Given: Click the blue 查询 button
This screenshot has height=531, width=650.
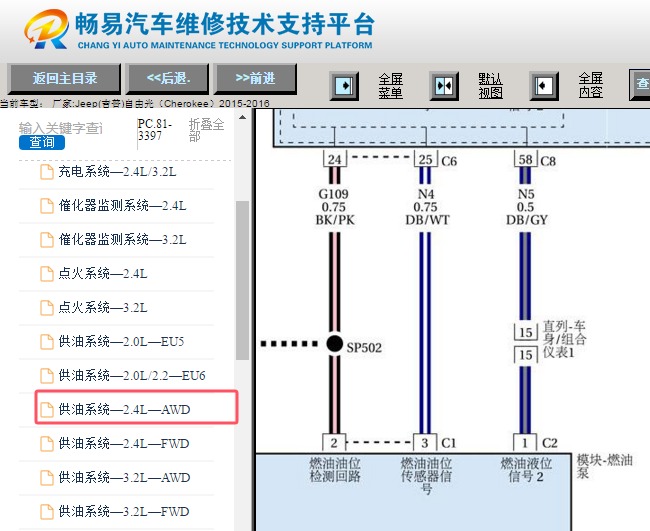Looking at the screenshot, I should [42, 143].
